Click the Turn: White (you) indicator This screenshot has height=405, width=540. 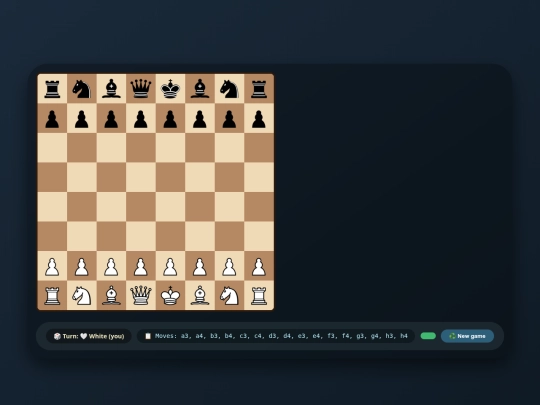click(89, 336)
